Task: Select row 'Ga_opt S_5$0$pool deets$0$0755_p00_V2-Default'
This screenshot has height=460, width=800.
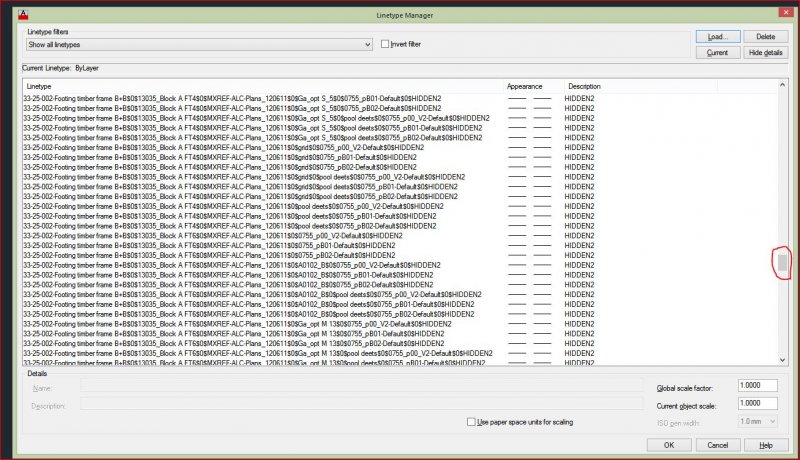Action: pos(401,118)
